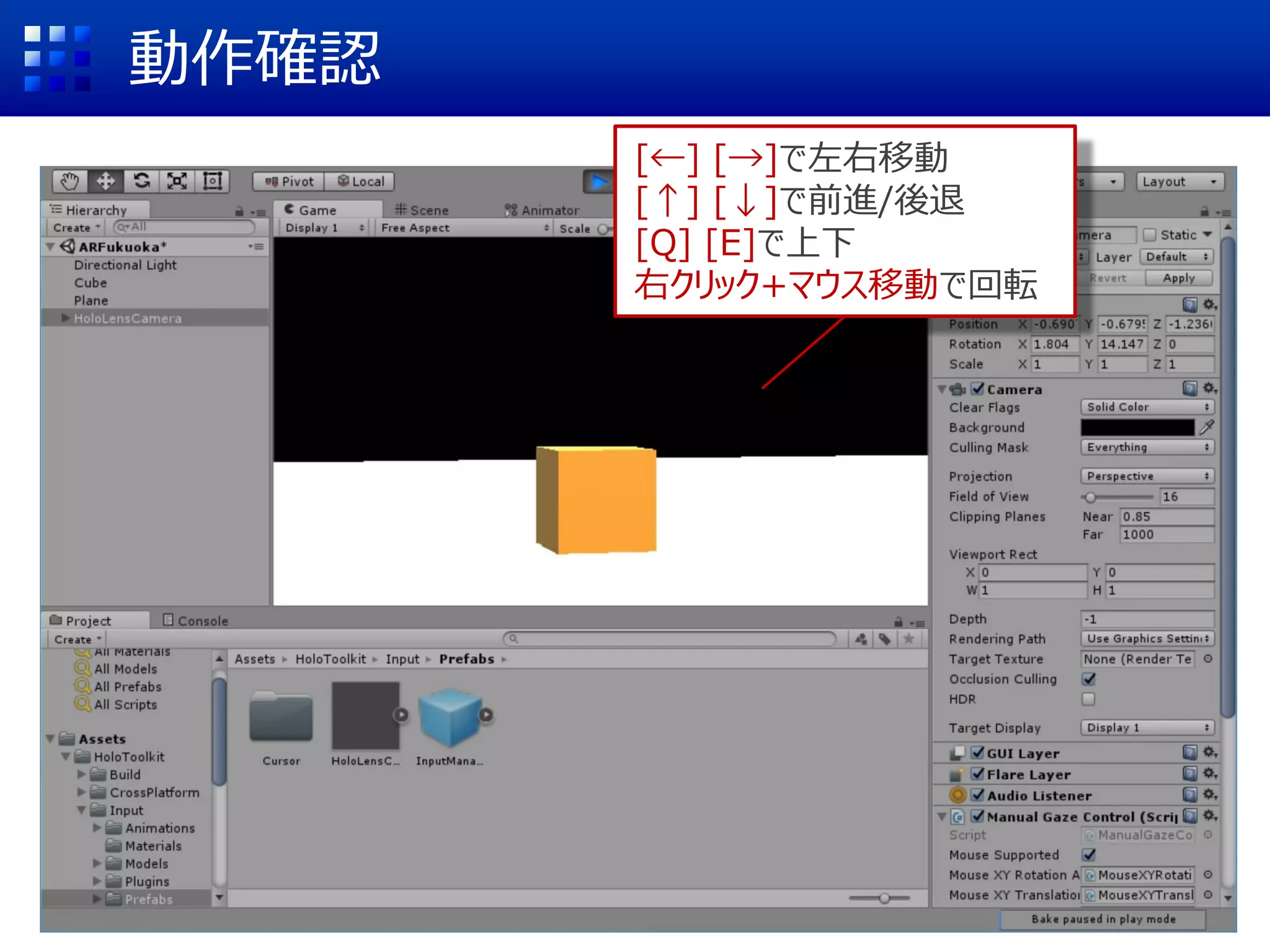Select the Move tool
Screen dimensions: 1270x952
pyautogui.click(x=105, y=181)
